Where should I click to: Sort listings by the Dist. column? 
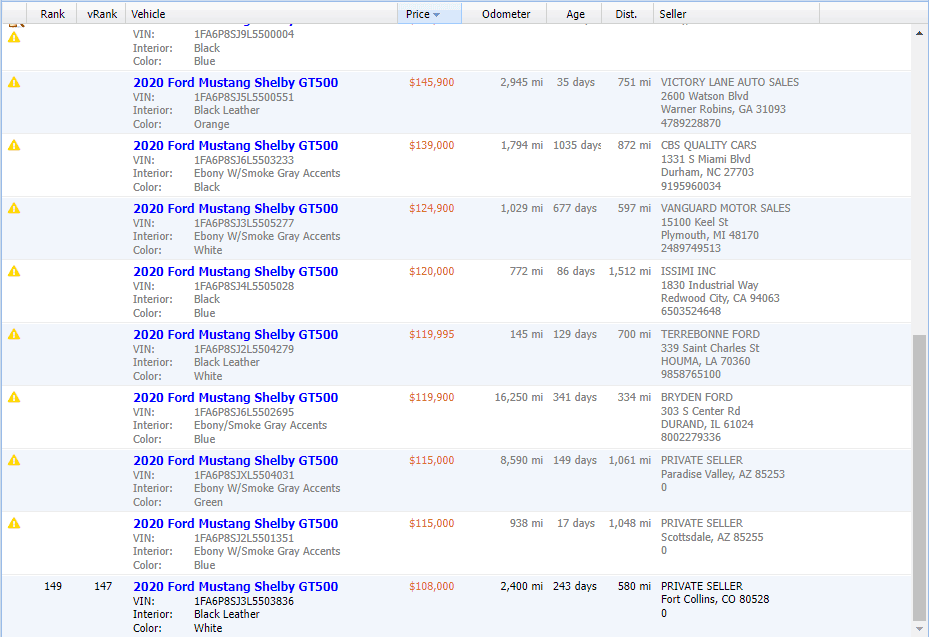coord(627,14)
